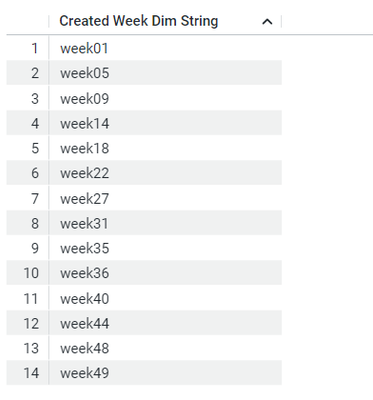Select the week44 cell

(x=165, y=323)
